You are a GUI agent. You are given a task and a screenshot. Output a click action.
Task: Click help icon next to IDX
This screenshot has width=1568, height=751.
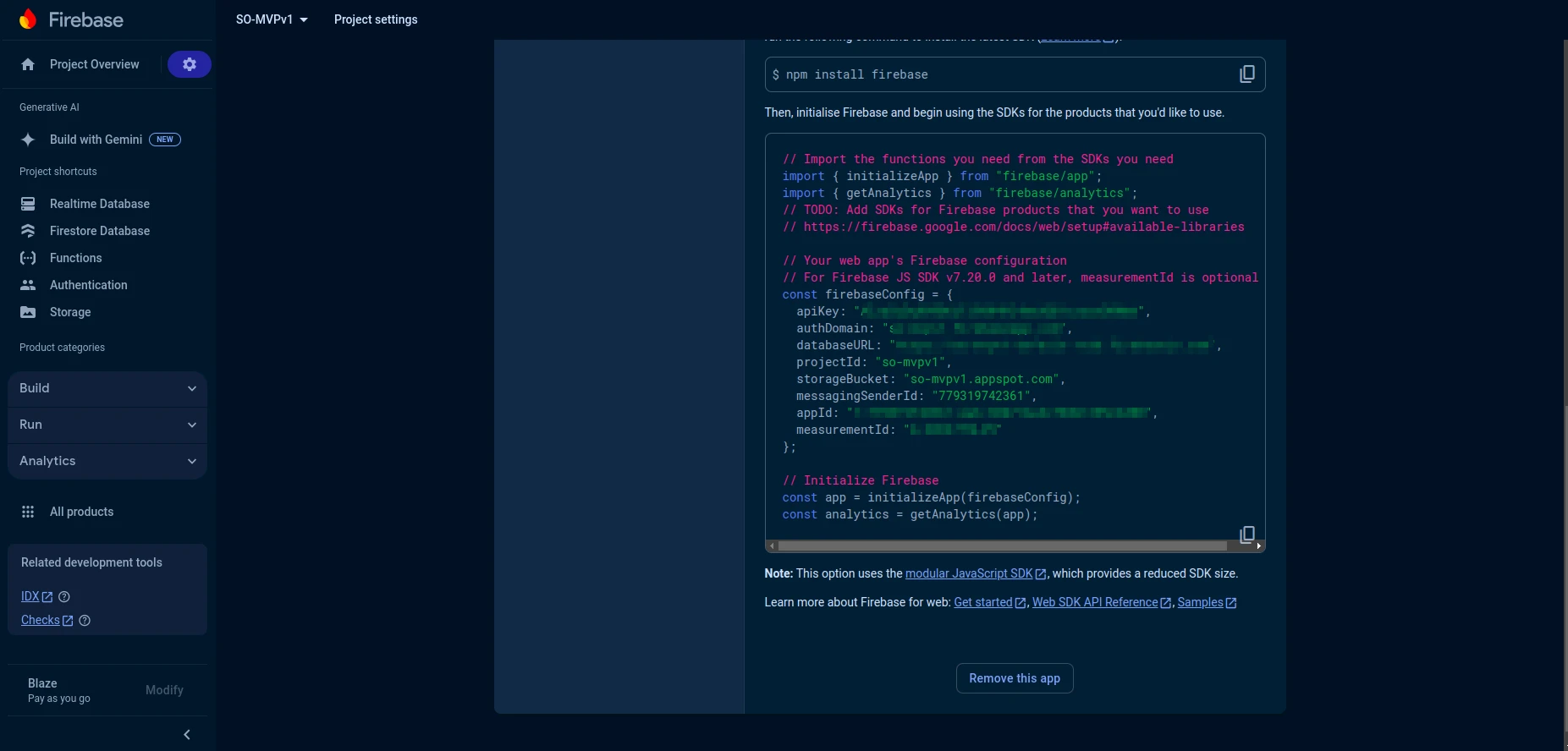64,596
